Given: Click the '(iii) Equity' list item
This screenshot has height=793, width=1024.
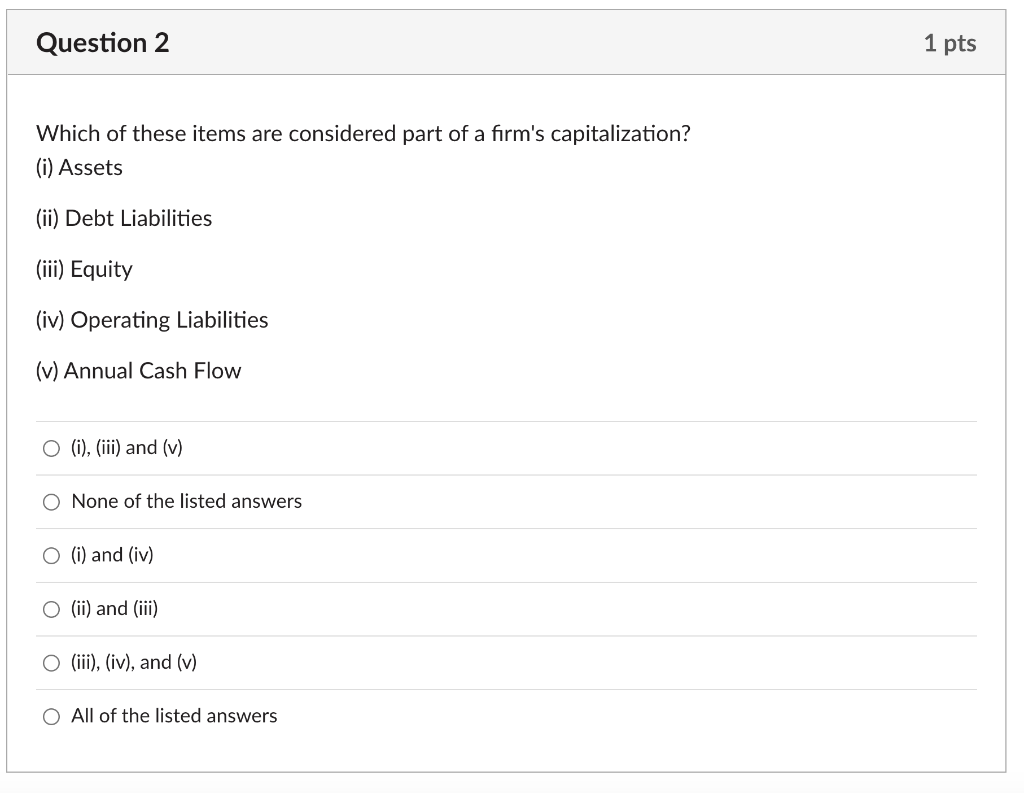Looking at the screenshot, I should tap(84, 269).
